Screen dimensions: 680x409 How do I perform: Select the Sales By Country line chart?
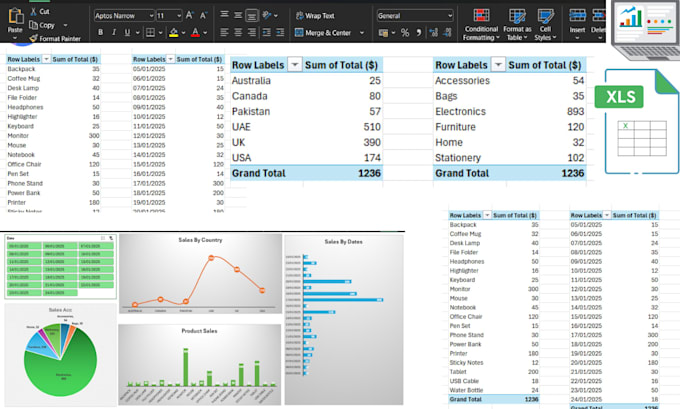click(200, 274)
